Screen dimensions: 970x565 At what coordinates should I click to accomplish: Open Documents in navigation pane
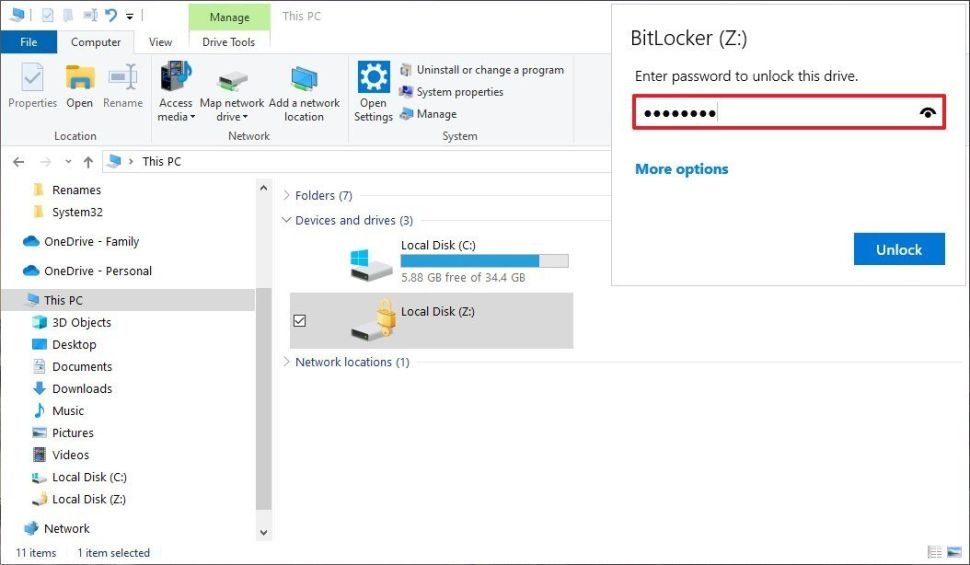[x=82, y=367]
